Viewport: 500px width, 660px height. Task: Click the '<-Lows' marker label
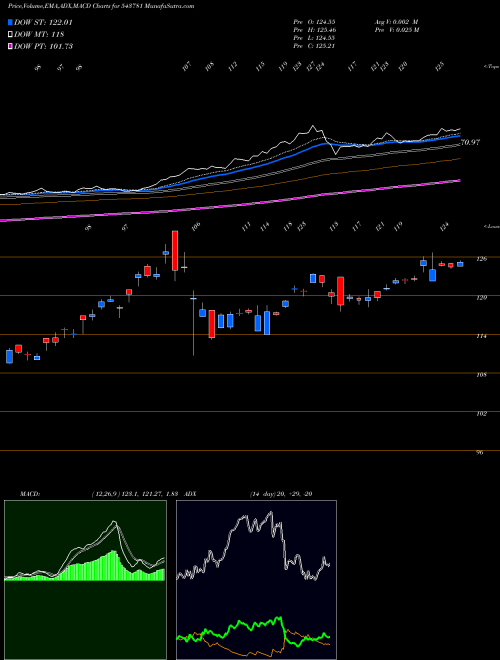point(492,226)
